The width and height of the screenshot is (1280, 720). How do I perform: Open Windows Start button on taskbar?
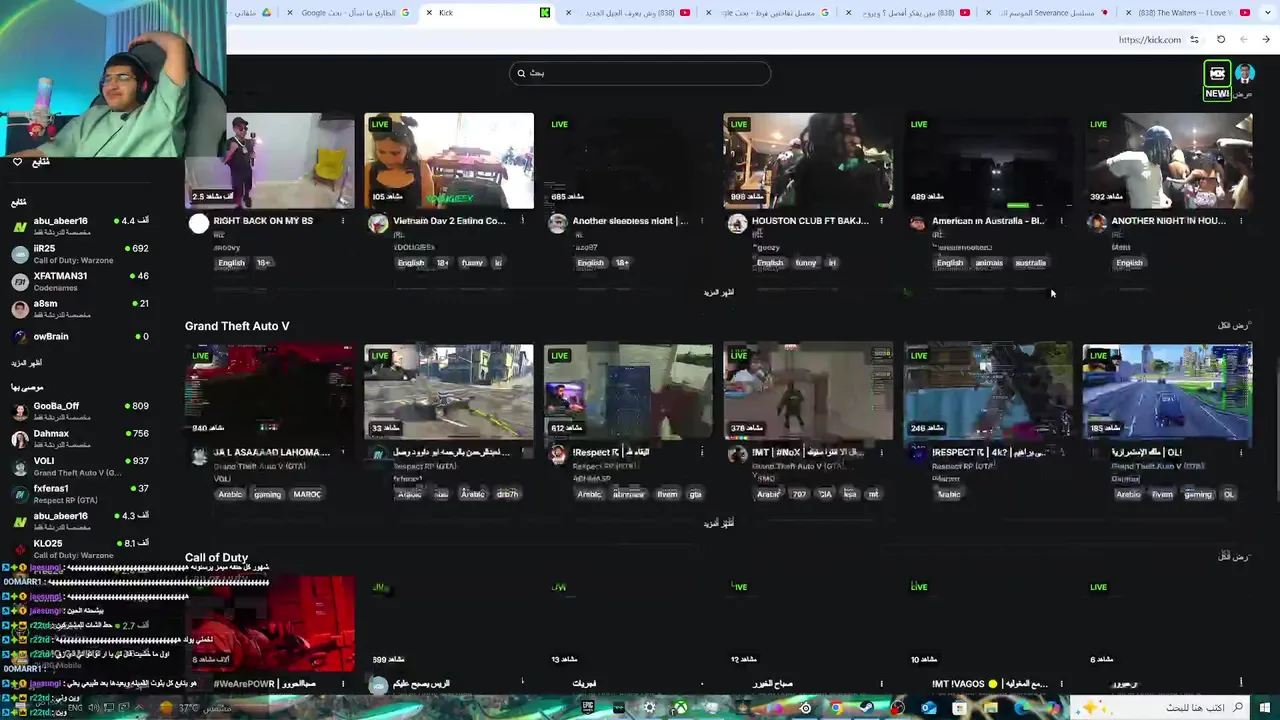click(x=1264, y=708)
